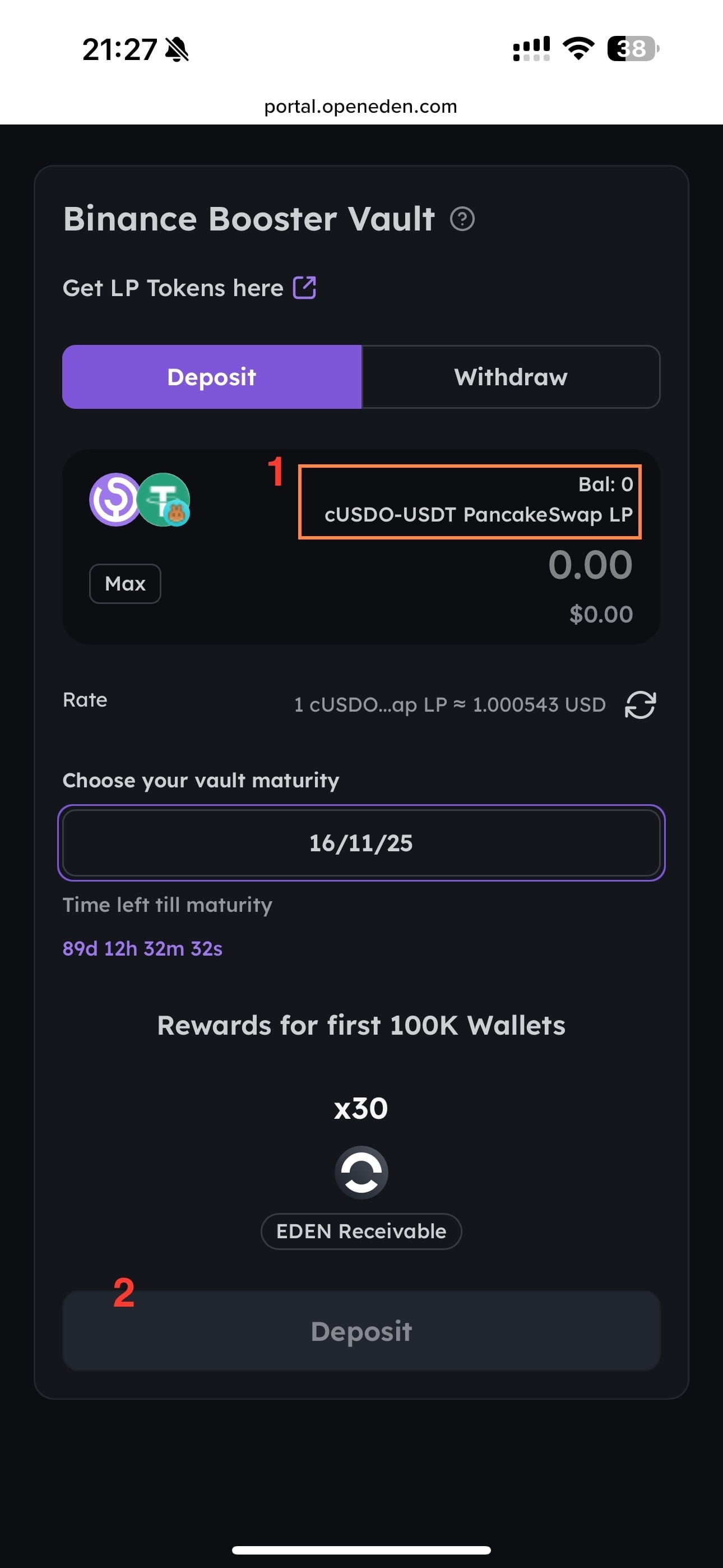This screenshot has height=1568, width=723.
Task: Click the cUSDO-USDT PancakeSwap LP label
Action: pyautogui.click(x=478, y=515)
